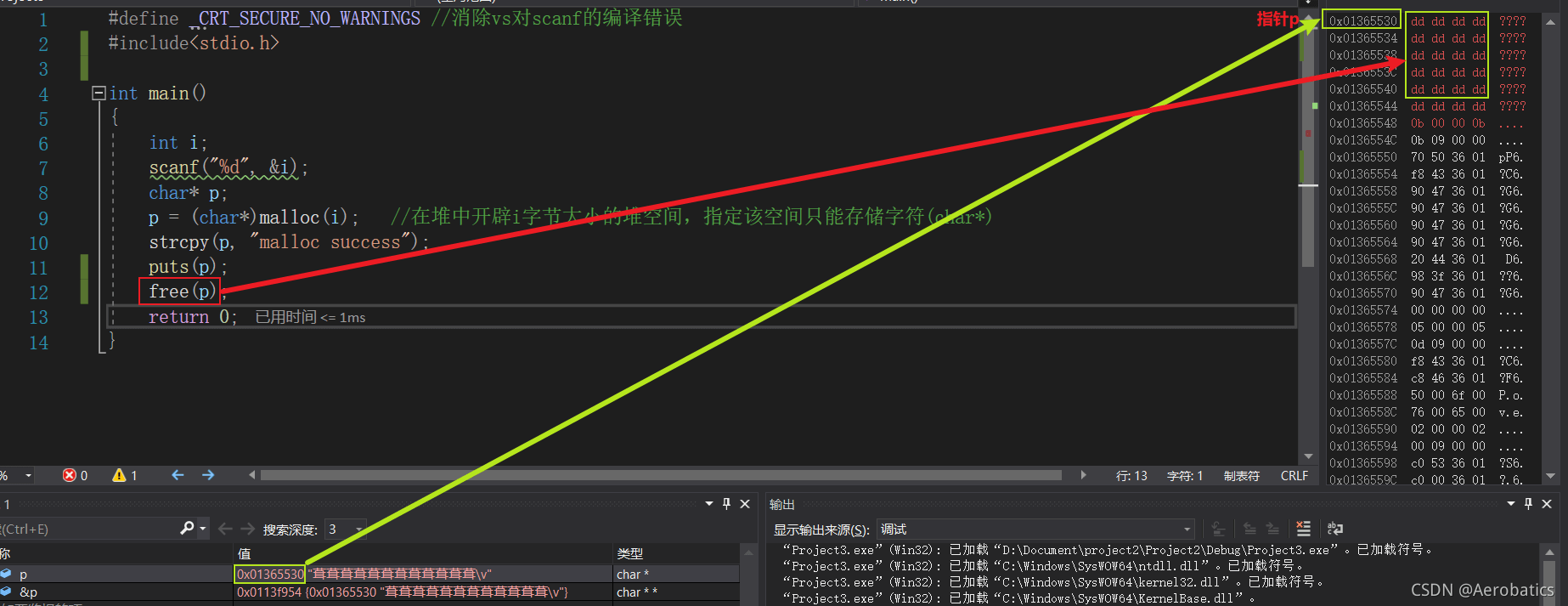Click the error count indicator showing 0
1568x606 pixels.
click(x=76, y=475)
